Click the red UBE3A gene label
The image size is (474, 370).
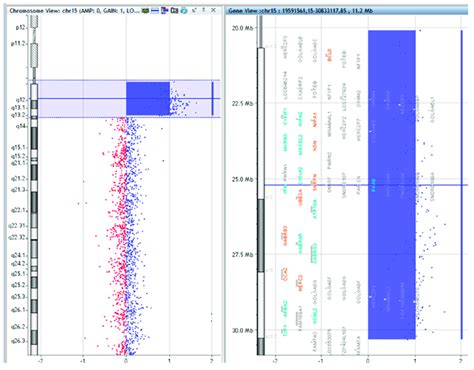[x=300, y=197]
